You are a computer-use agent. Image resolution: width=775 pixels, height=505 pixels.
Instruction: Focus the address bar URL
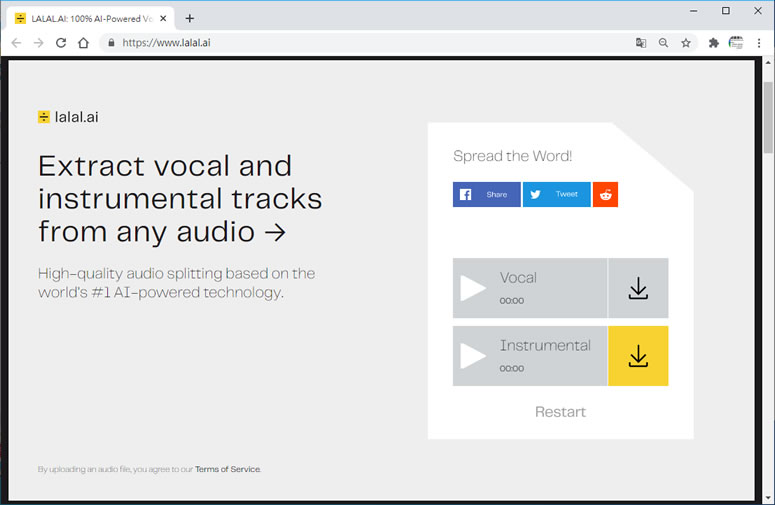tap(167, 43)
